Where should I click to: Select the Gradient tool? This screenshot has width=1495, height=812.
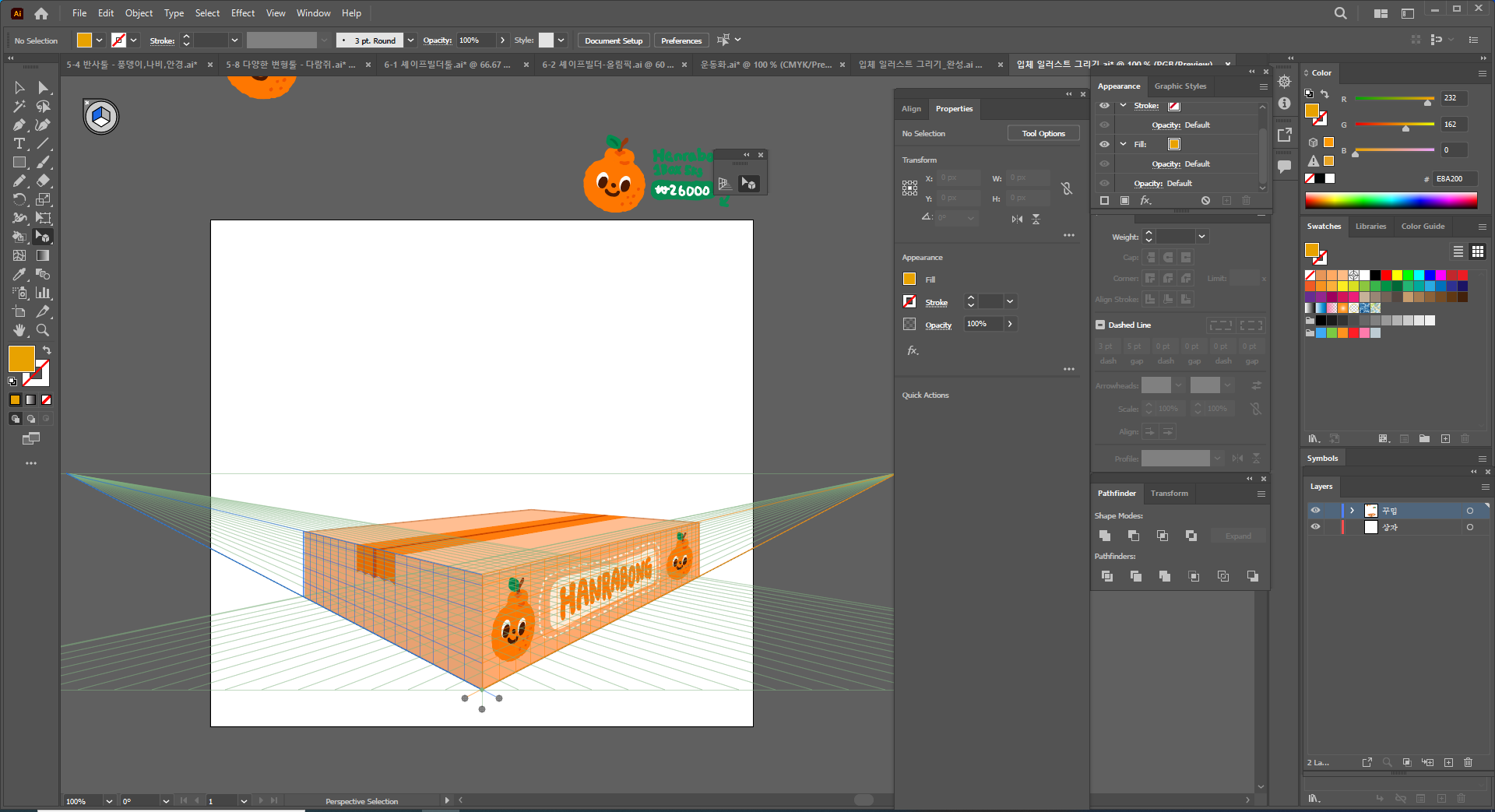click(44, 256)
